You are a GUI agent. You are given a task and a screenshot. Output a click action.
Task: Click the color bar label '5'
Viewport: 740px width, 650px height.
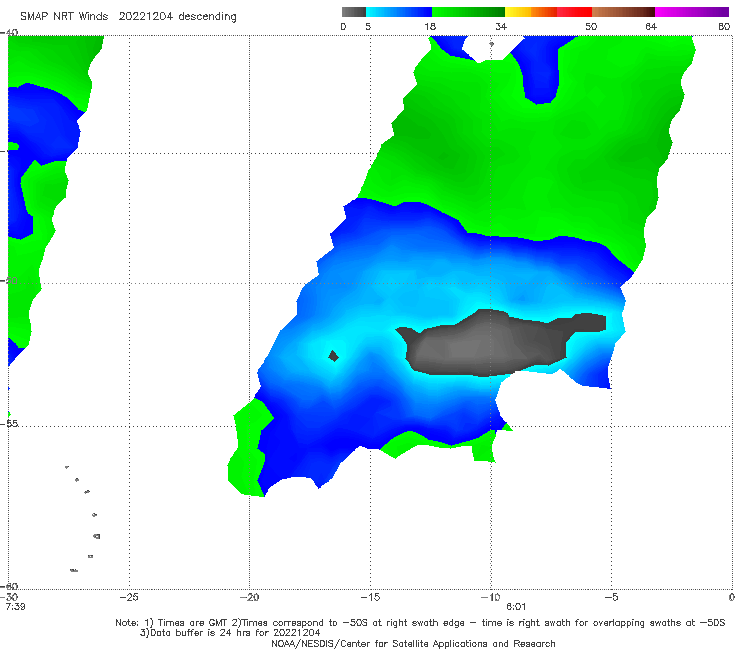point(368,27)
